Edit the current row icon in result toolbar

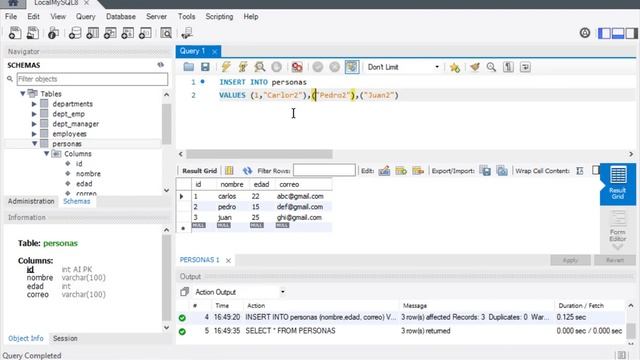pos(384,171)
